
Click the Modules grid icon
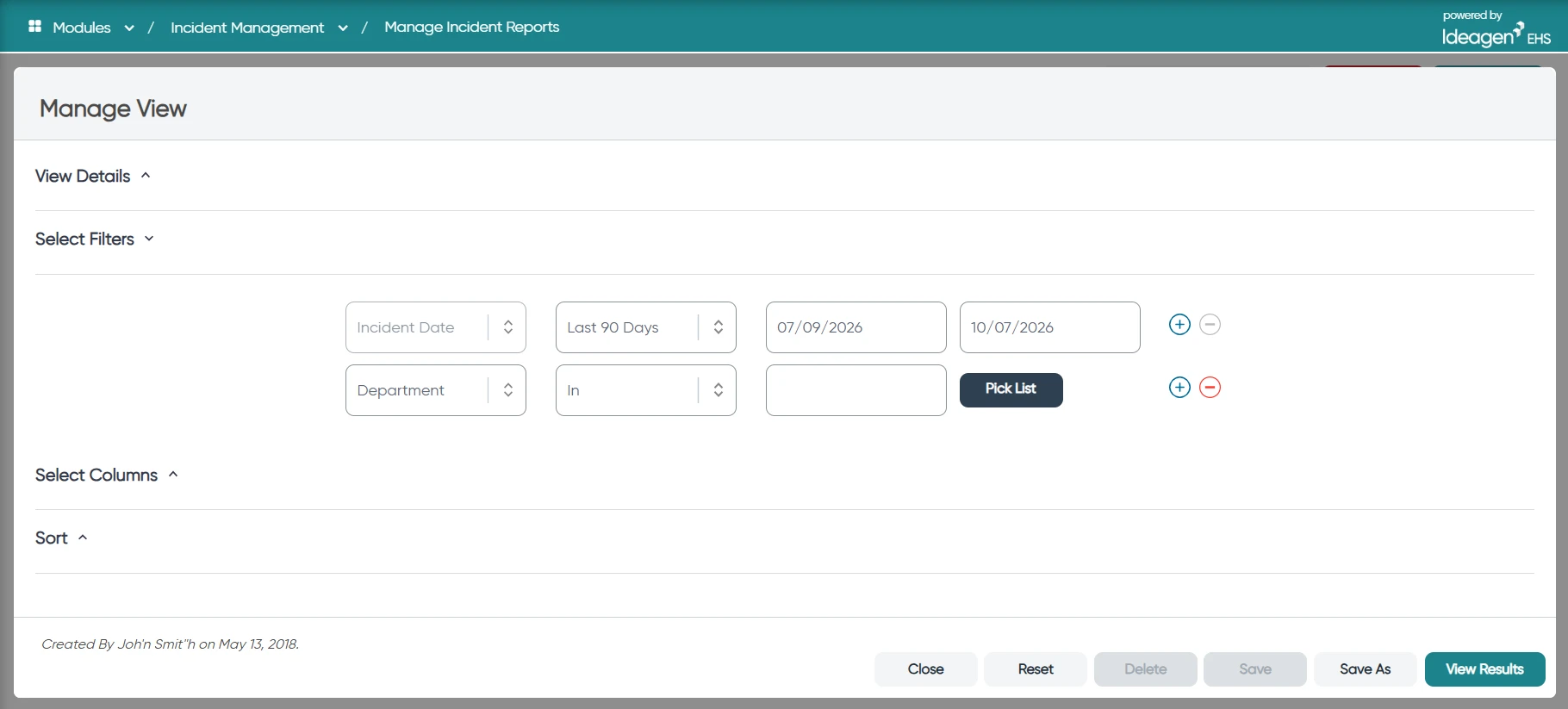pyautogui.click(x=34, y=27)
